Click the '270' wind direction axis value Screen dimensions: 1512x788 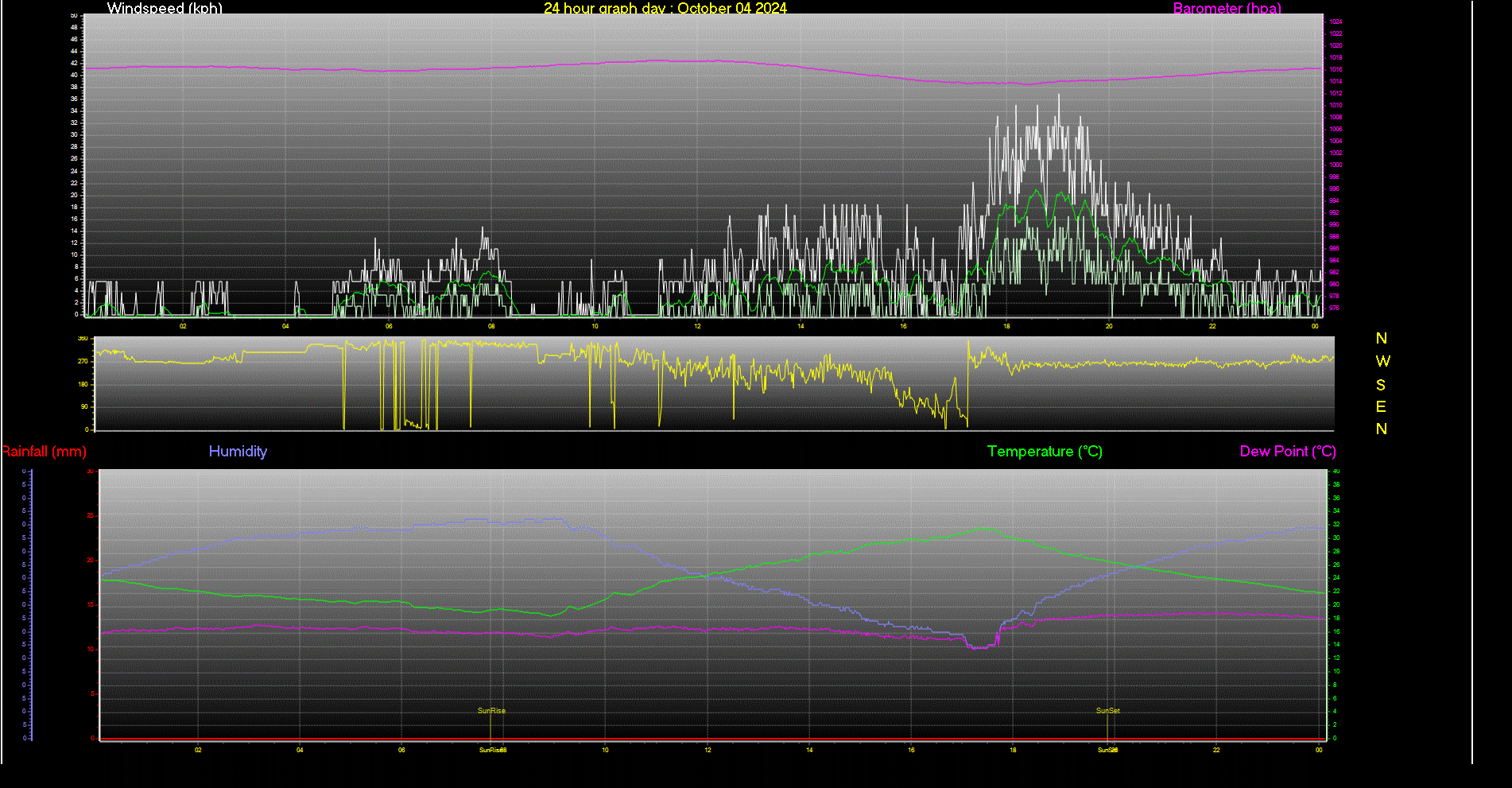click(x=83, y=361)
